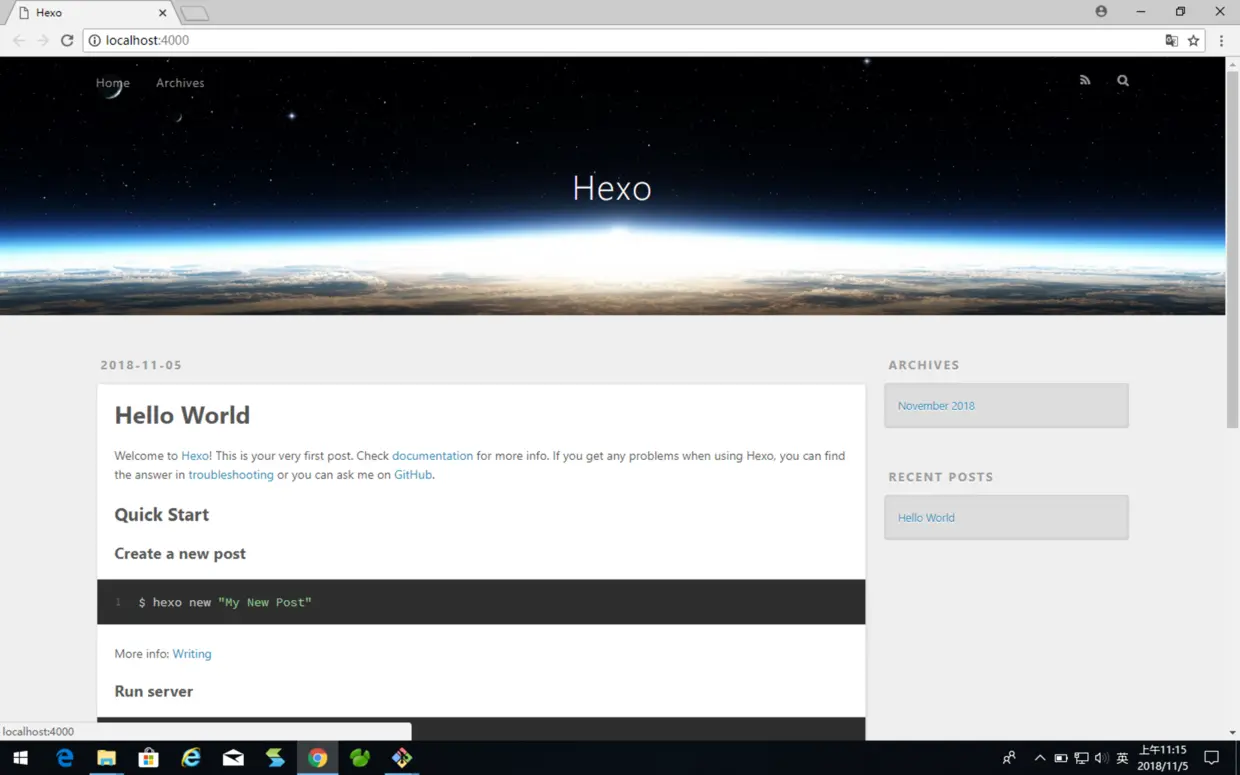Show hidden system tray icons chevron
1240x775 pixels.
pyautogui.click(x=1040, y=758)
